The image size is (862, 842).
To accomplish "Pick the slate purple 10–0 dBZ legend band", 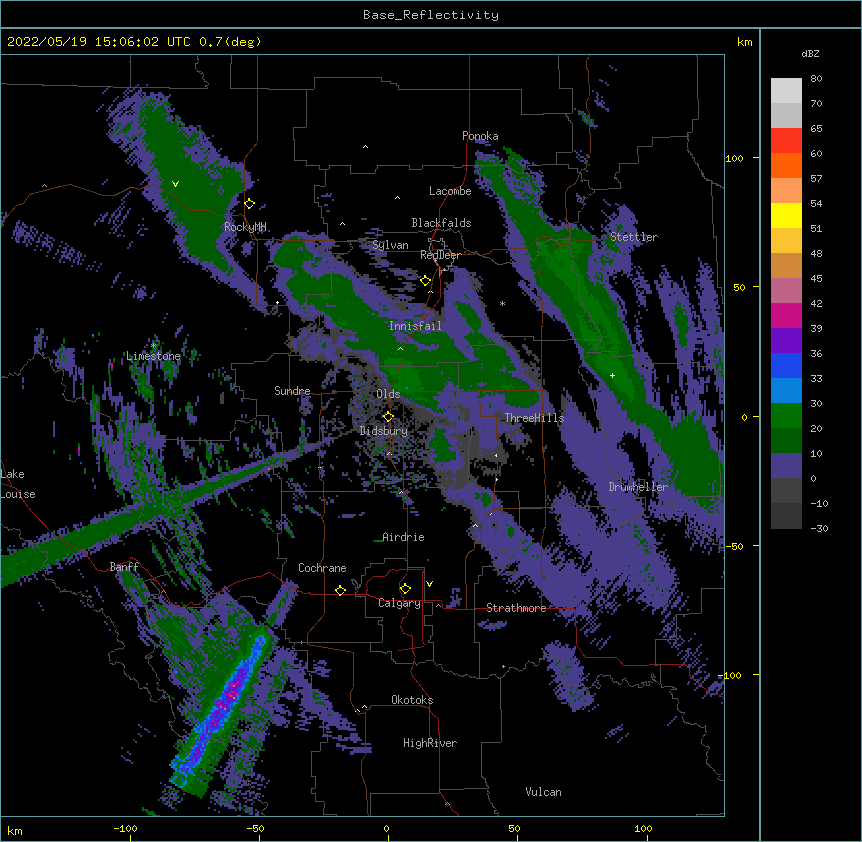I will click(786, 466).
